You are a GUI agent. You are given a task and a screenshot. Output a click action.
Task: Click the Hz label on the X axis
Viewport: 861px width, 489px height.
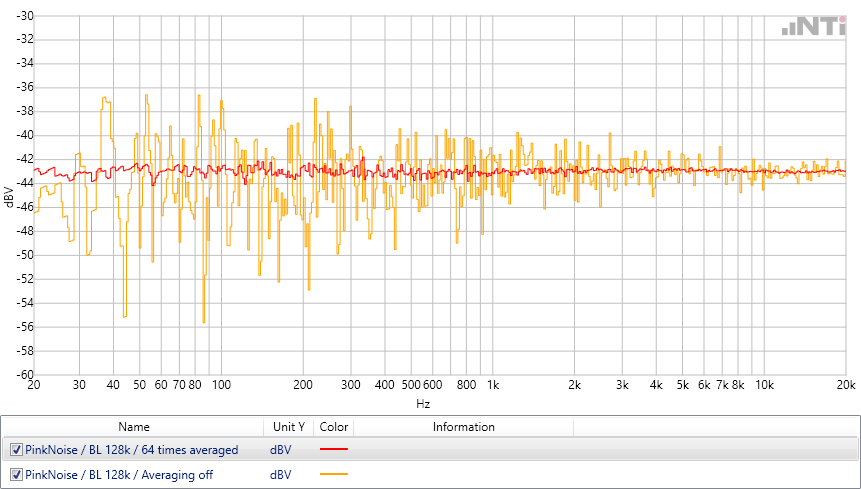tap(423, 404)
